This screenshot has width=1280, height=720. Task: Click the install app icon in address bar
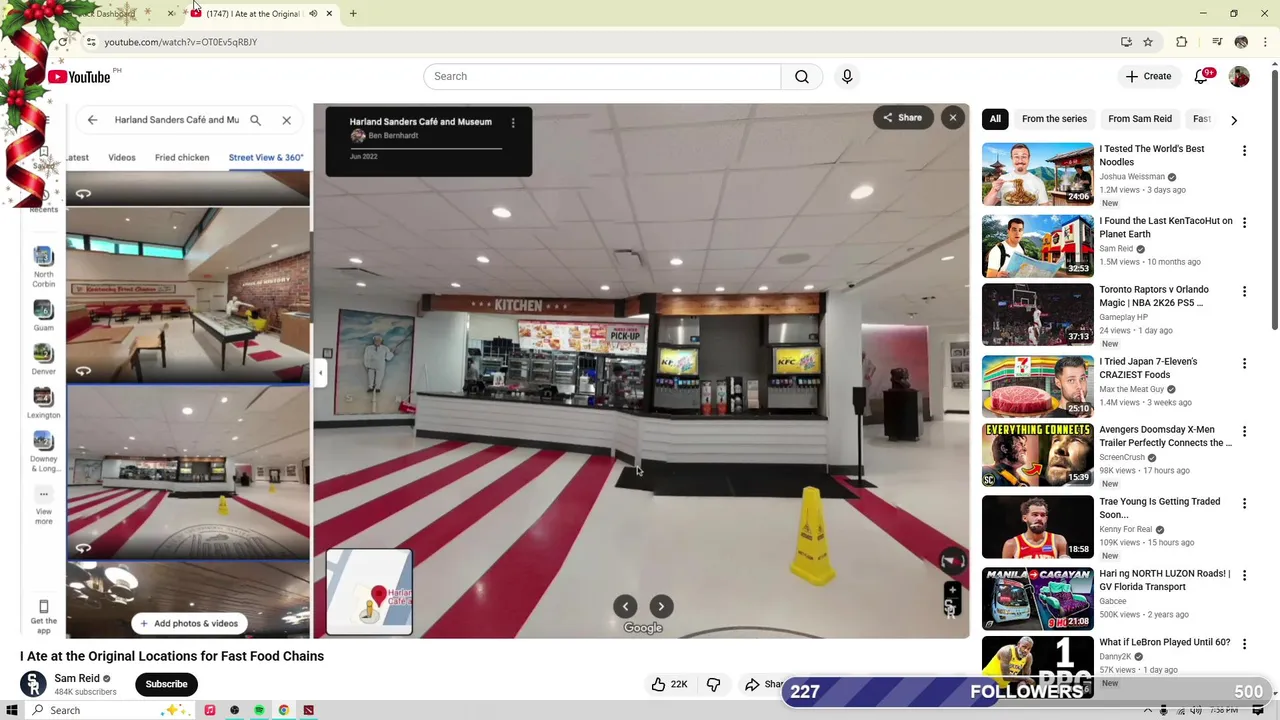pos(1126,42)
